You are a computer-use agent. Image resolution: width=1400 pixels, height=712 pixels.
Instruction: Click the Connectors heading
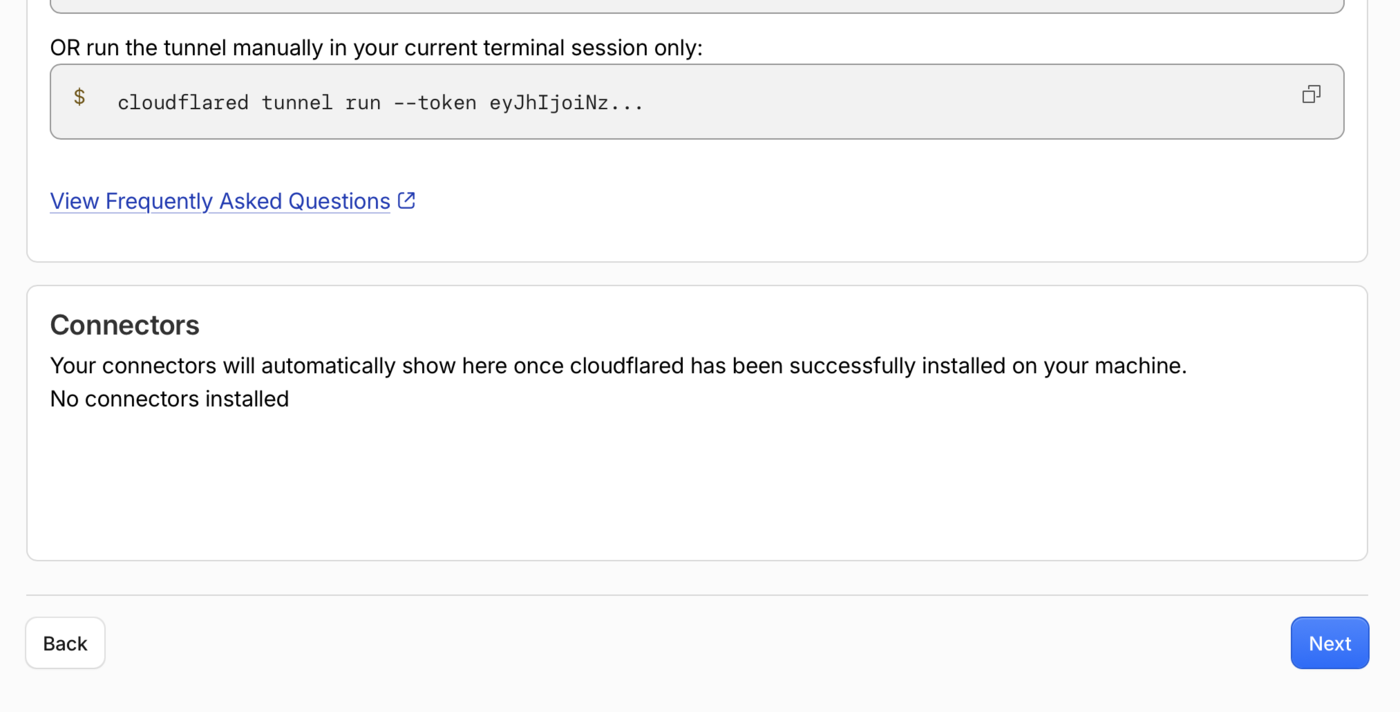tap(125, 325)
